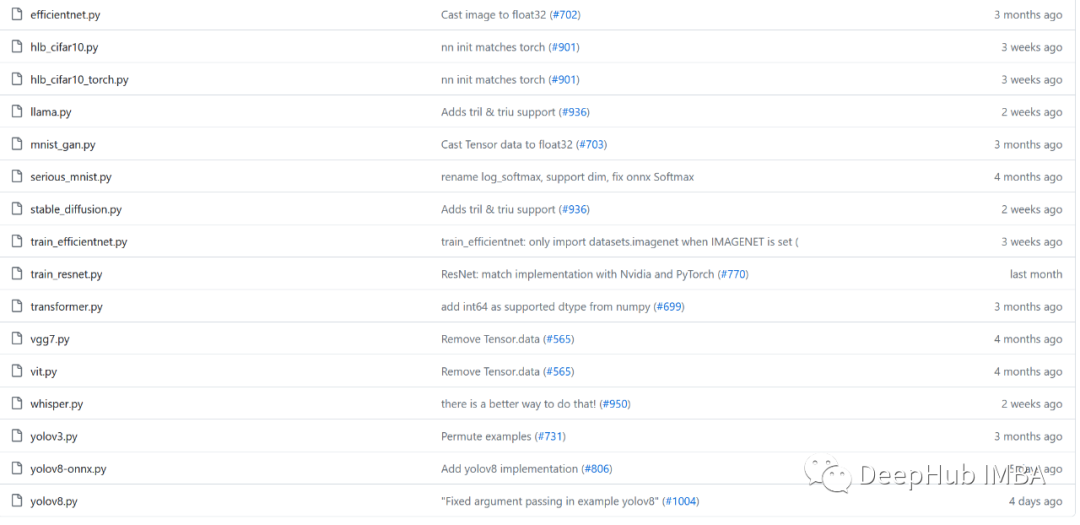Open the hlb_cifar10.py file
The width and height of the screenshot is (1080, 525).
[64, 47]
